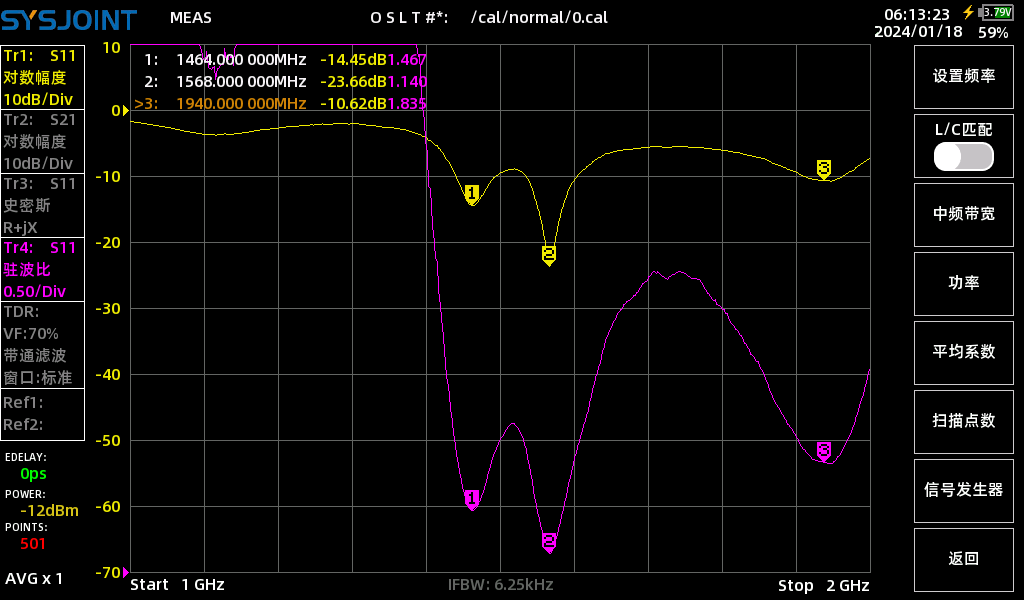Choose the 扫描点数 sweep points button
Image resolution: width=1024 pixels, height=600 pixels.
pos(963,422)
